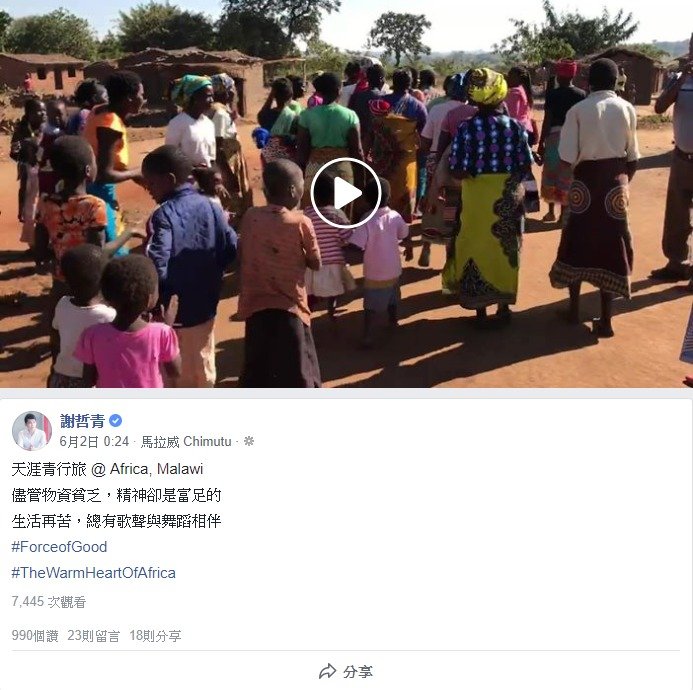The width and height of the screenshot is (693, 690).
Task: View the 18則分享 shares list
Action: point(155,636)
